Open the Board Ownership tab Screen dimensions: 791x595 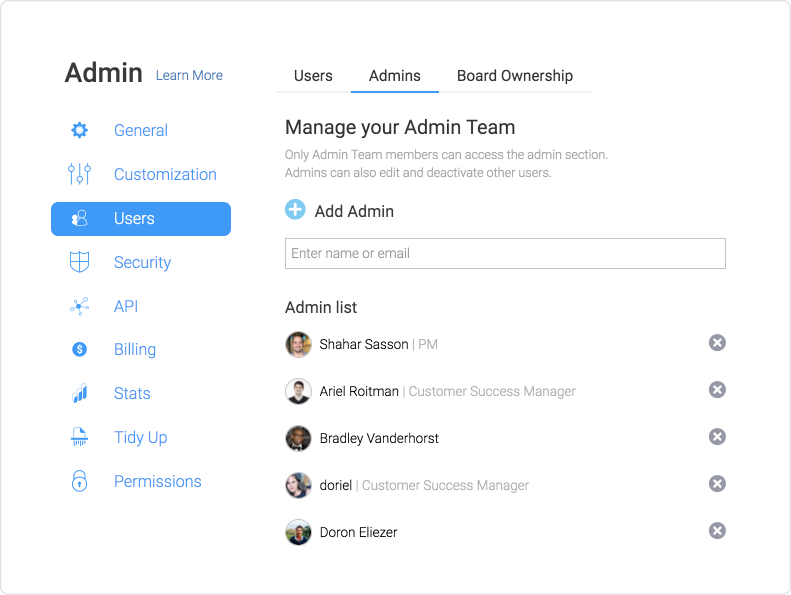515,76
